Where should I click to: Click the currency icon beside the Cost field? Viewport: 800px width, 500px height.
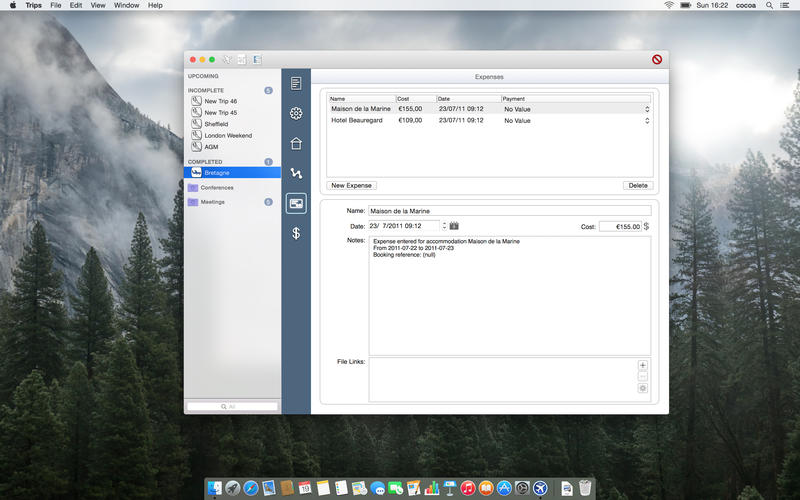coord(646,226)
